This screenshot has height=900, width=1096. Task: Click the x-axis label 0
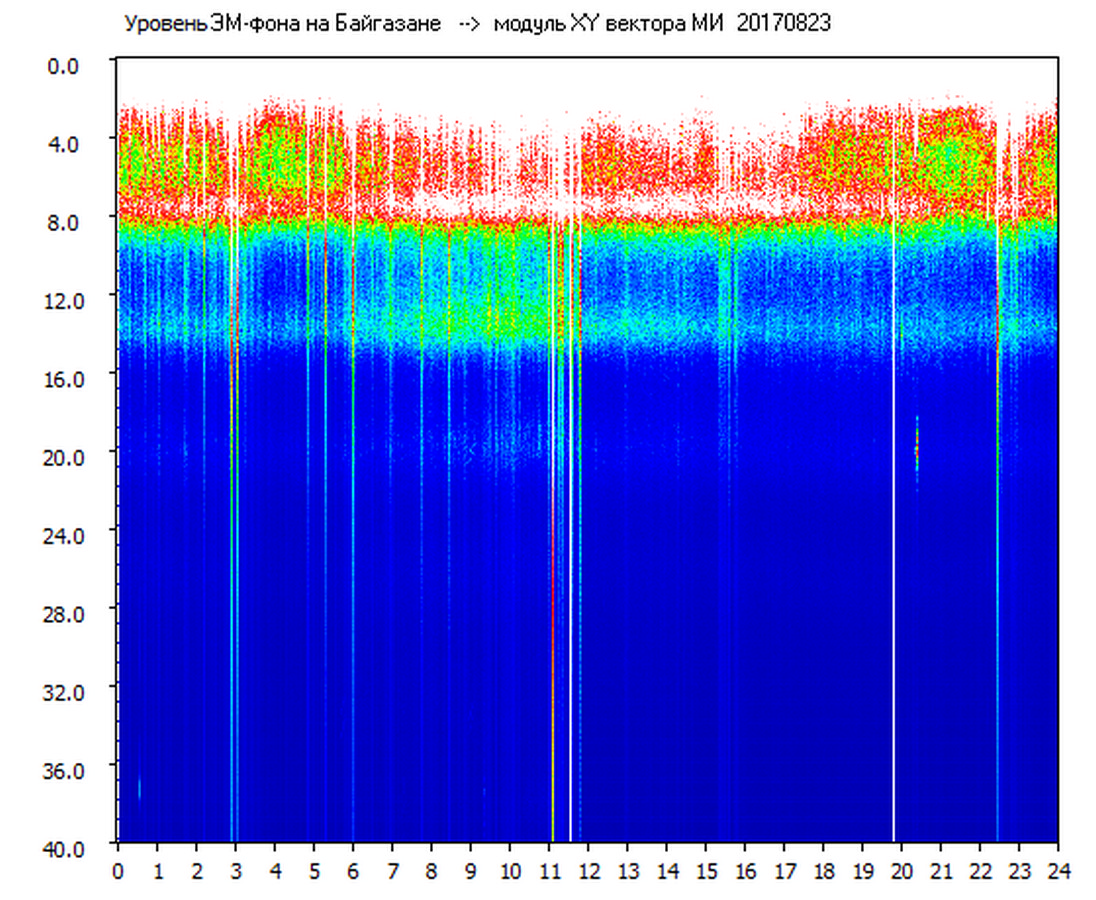point(118,870)
